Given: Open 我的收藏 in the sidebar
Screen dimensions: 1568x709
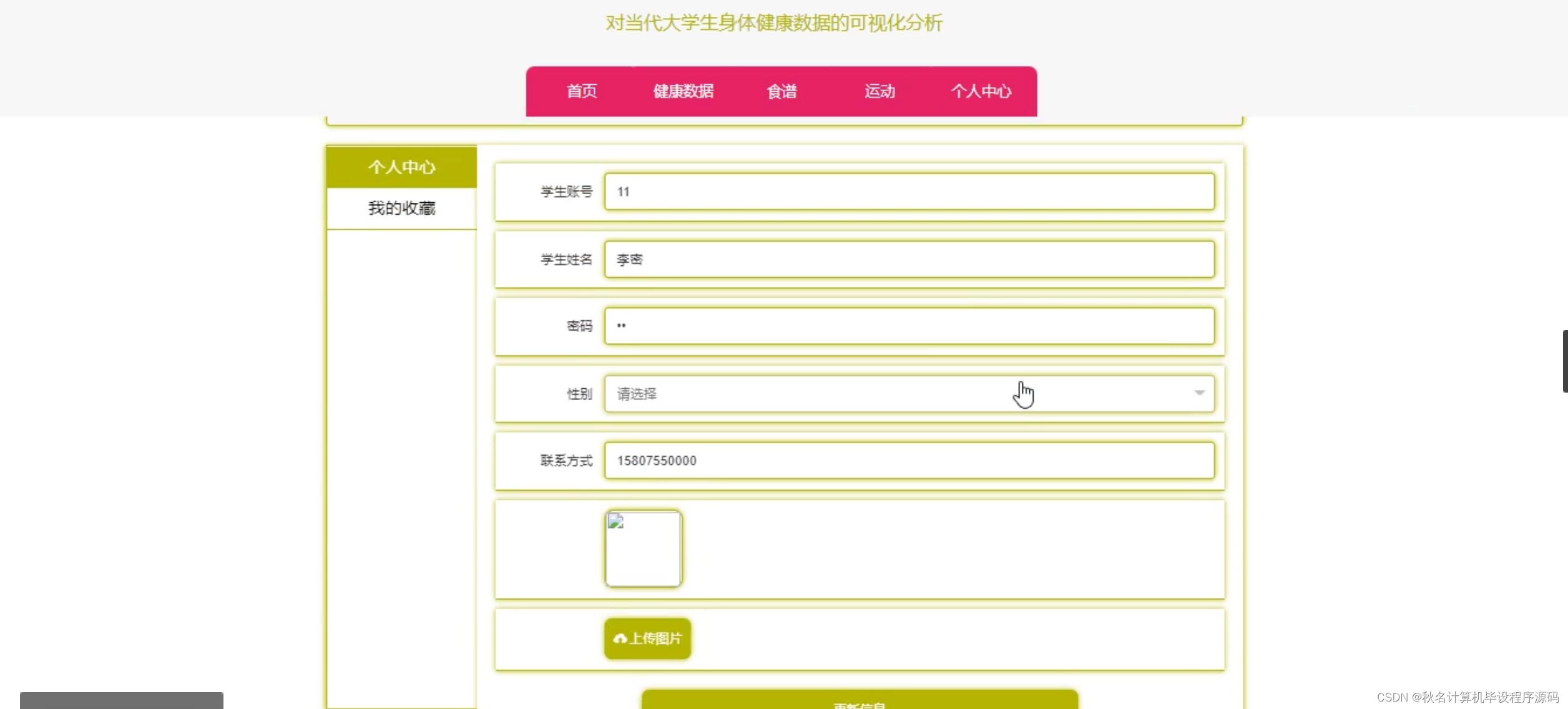Looking at the screenshot, I should 401,208.
